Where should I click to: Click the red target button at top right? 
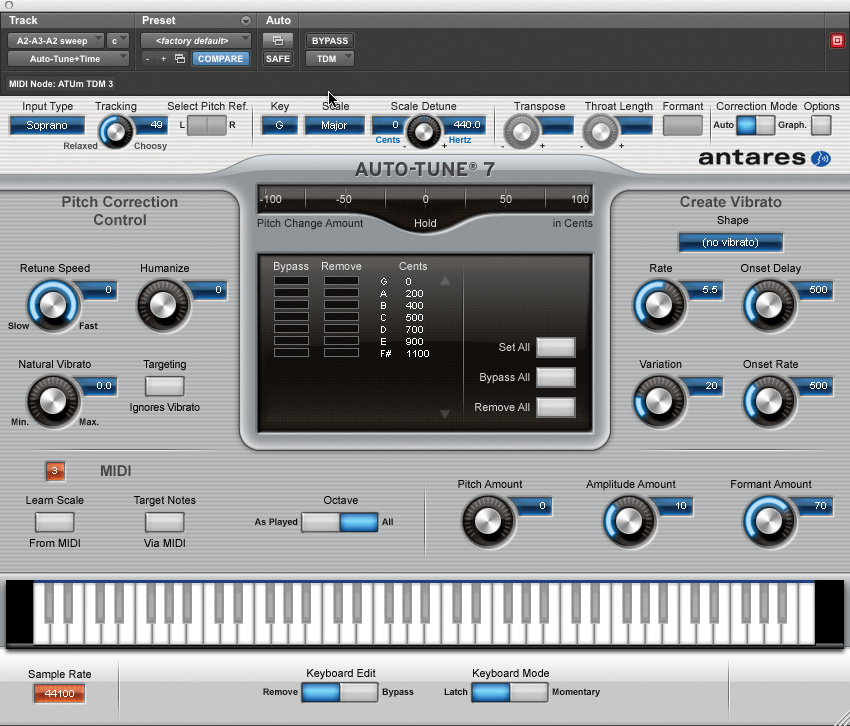tap(837, 41)
